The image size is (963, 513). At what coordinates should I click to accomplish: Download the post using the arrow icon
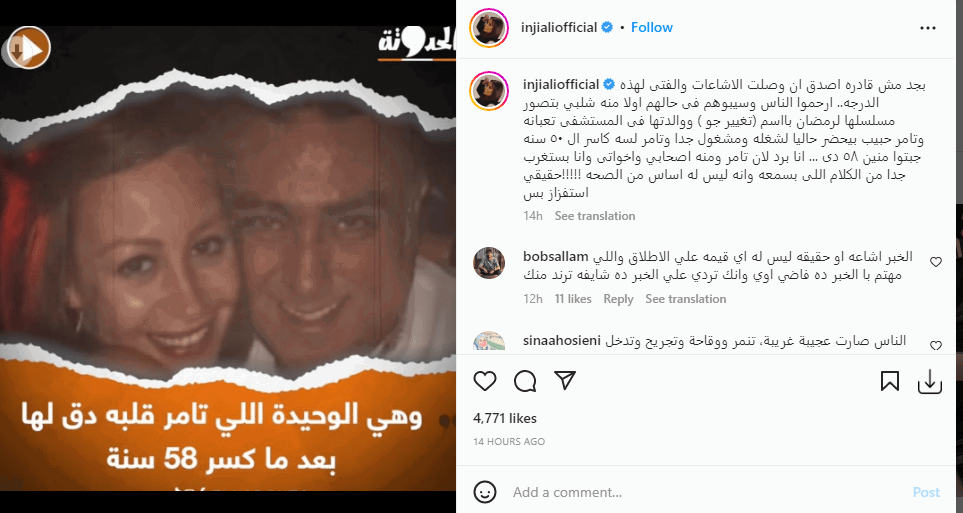tap(930, 381)
